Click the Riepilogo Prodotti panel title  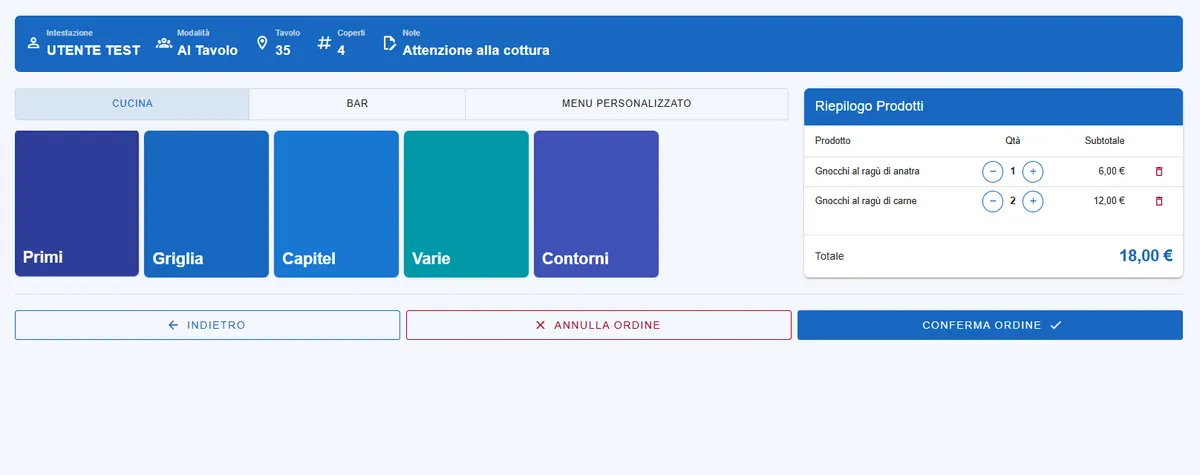(869, 106)
